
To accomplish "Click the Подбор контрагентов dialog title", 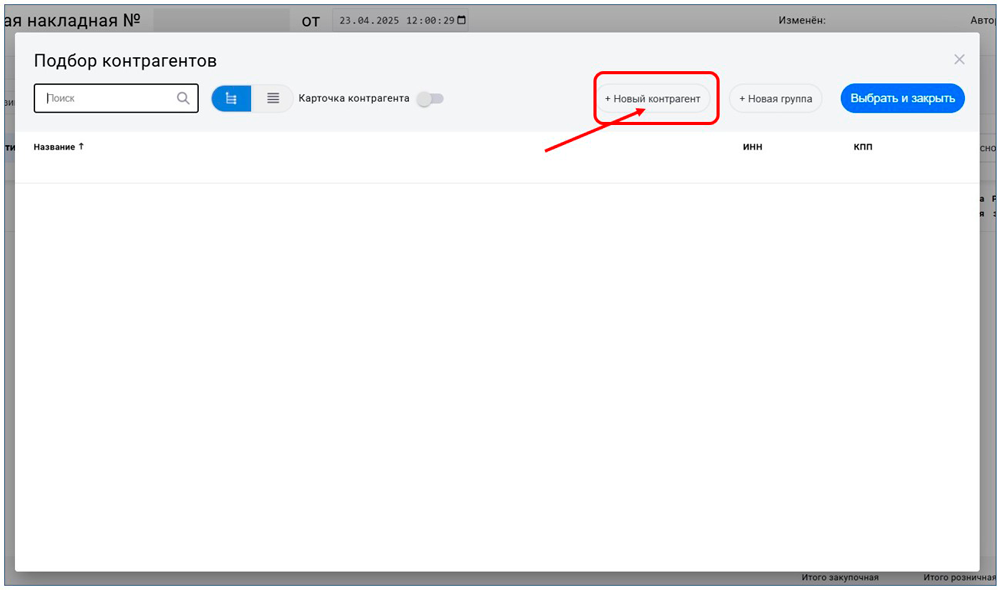I will click(x=125, y=61).
